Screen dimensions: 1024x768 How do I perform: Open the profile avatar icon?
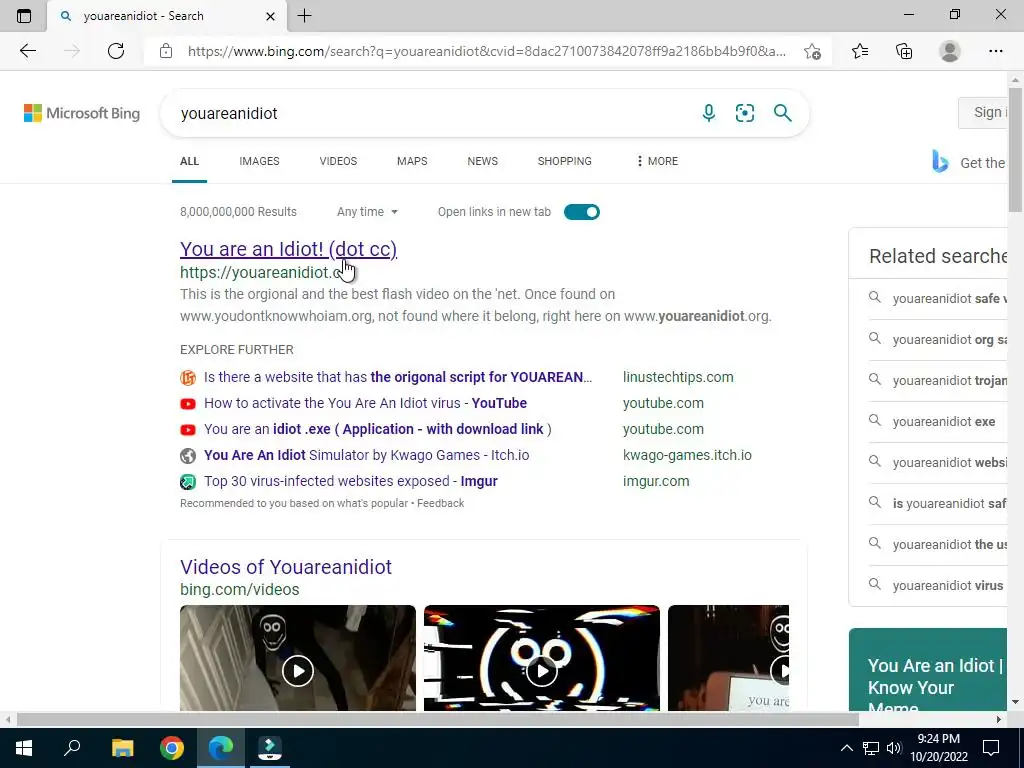pyautogui.click(x=950, y=51)
